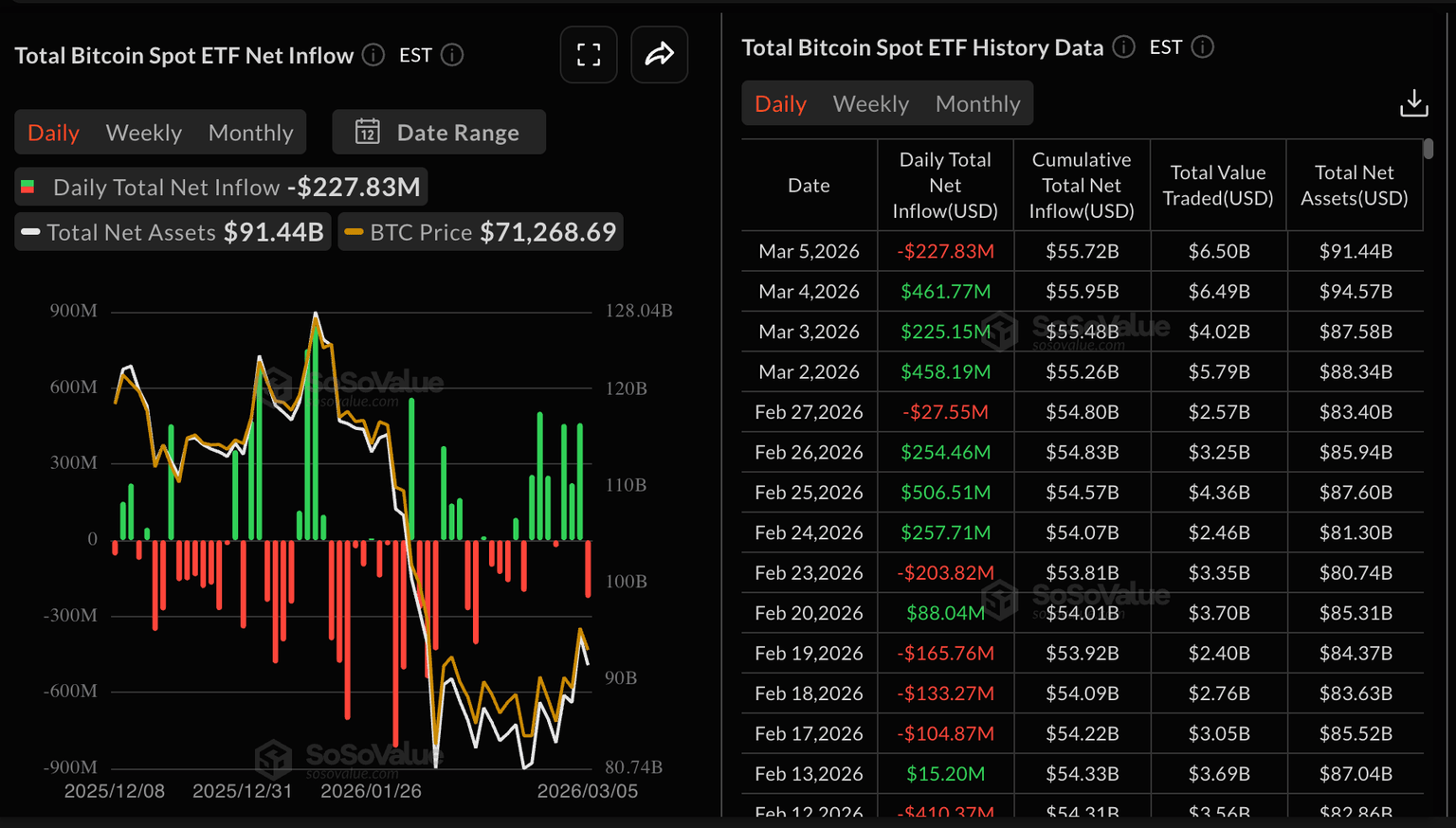The height and width of the screenshot is (828, 1456).
Task: Click info icon next to table EST label
Action: click(x=1202, y=47)
